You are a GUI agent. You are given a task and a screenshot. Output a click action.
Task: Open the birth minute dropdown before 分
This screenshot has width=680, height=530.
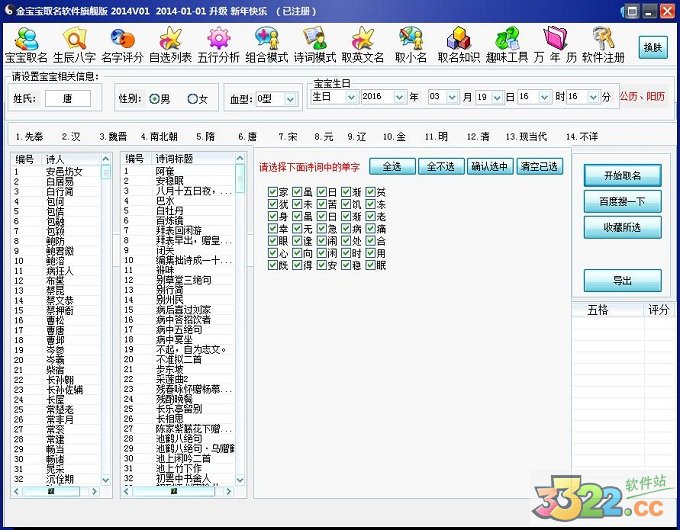pyautogui.click(x=593, y=97)
